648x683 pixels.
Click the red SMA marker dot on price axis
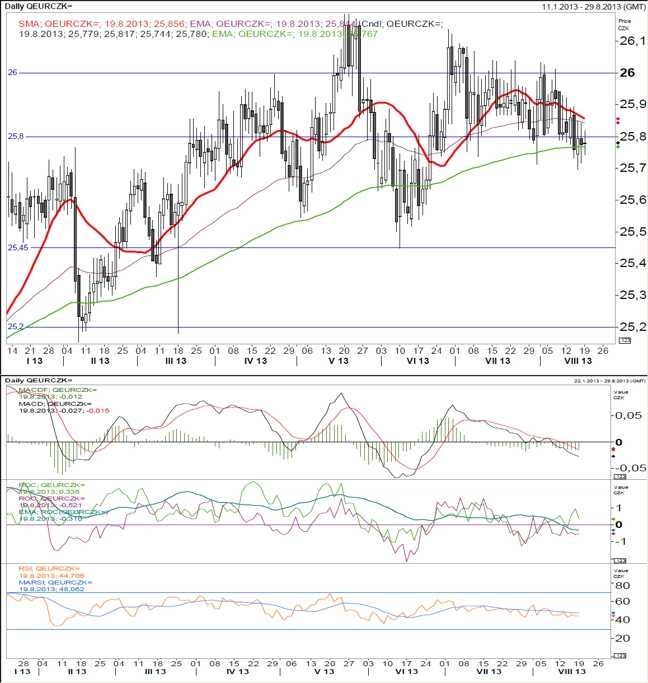tap(618, 118)
